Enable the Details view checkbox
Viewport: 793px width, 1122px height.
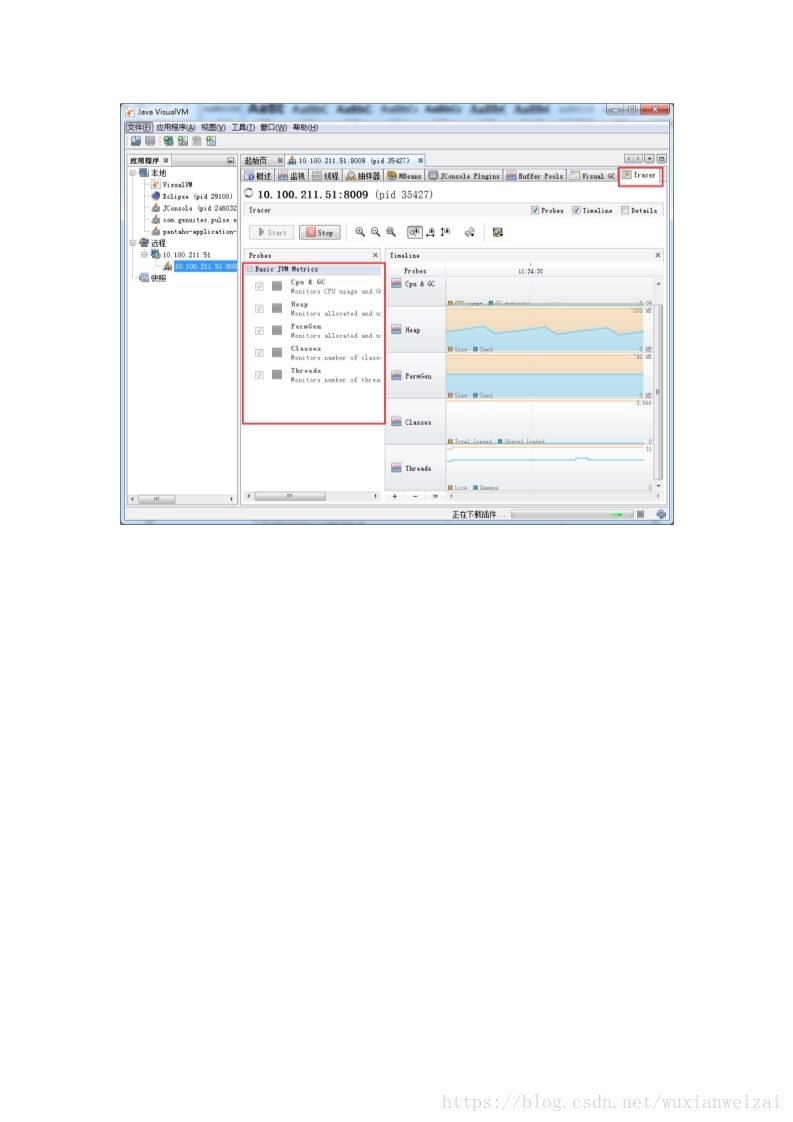[x=625, y=210]
